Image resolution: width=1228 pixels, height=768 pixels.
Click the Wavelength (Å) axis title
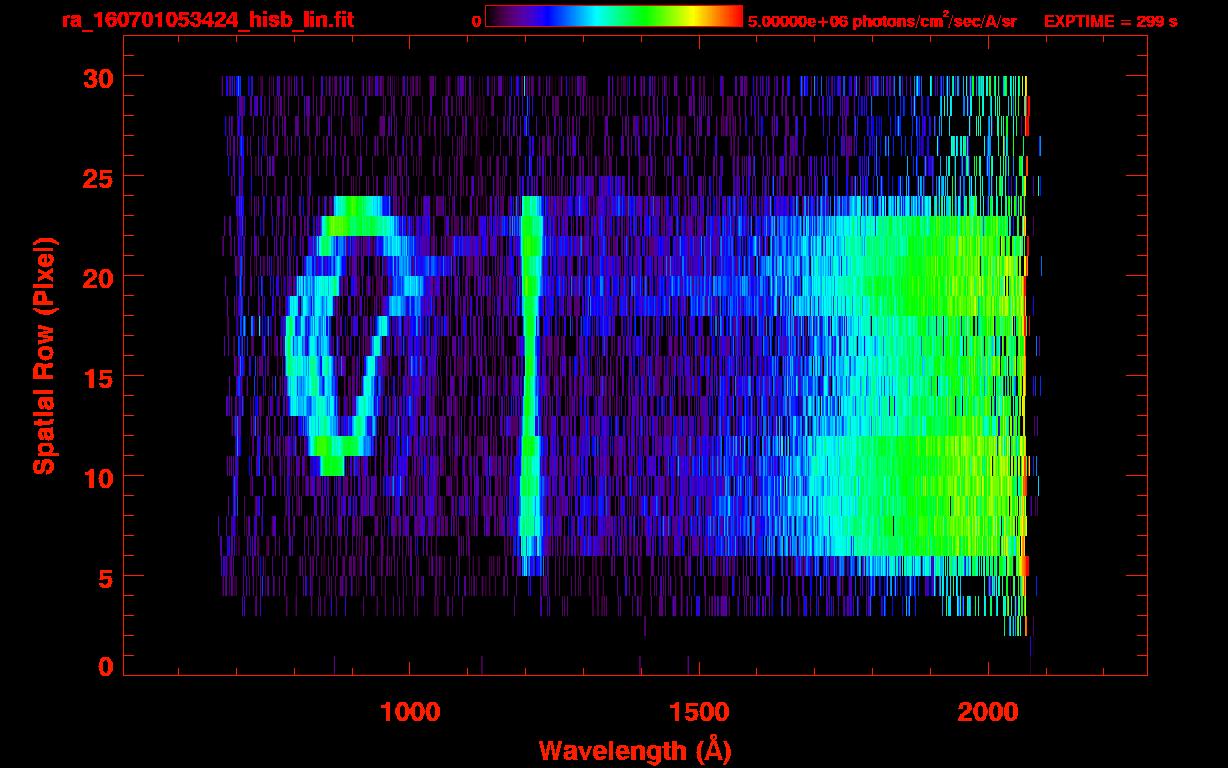pos(635,749)
